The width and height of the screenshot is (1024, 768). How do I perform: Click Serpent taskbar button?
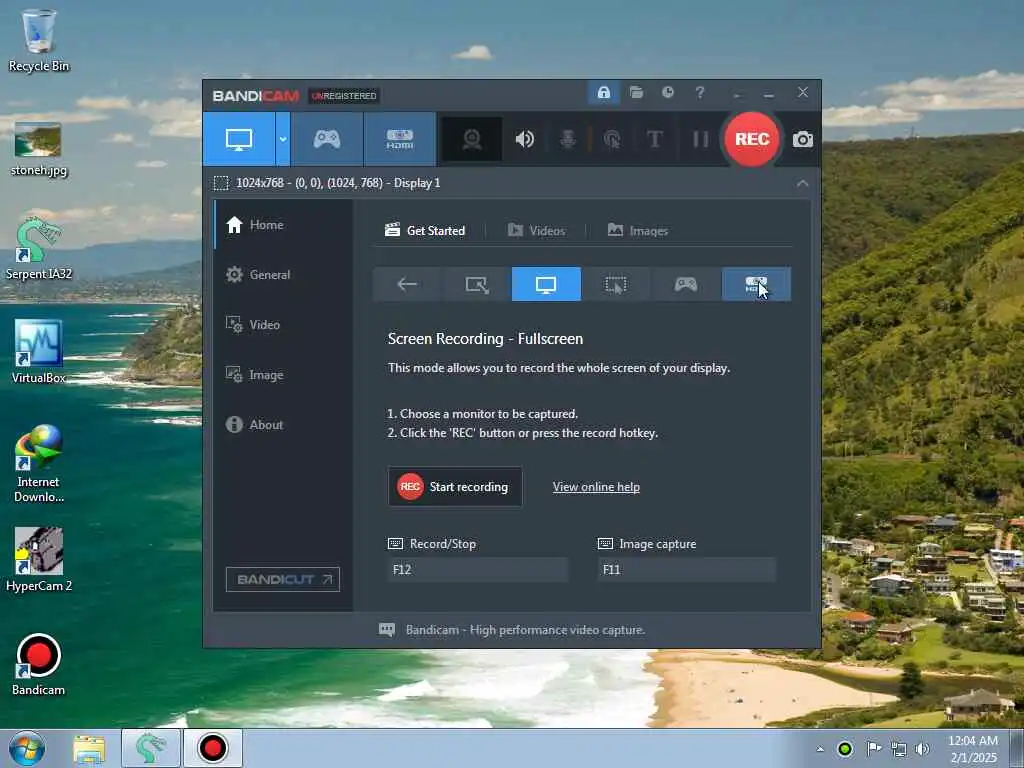[x=151, y=748]
